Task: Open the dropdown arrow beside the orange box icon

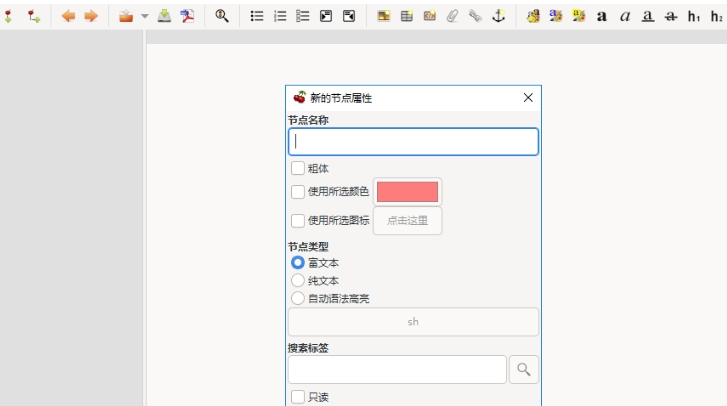Action: 145,16
